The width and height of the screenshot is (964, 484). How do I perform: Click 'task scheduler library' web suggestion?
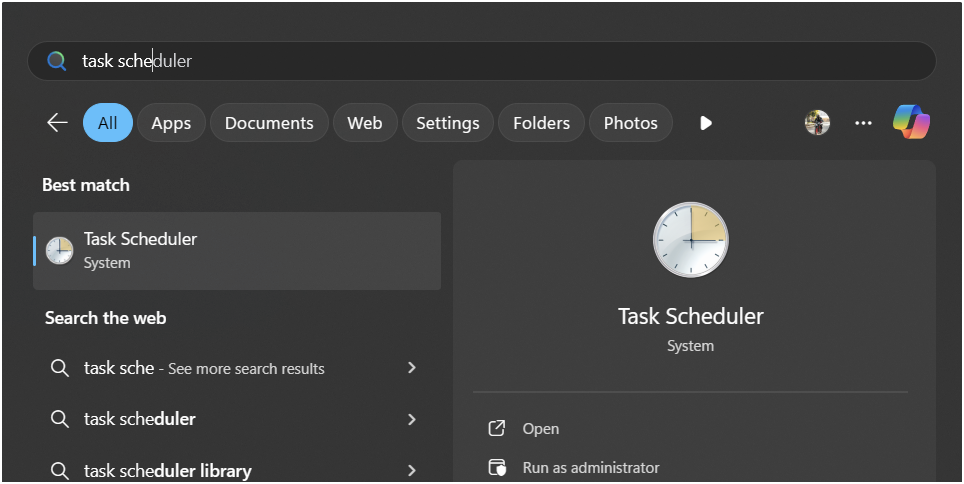168,471
